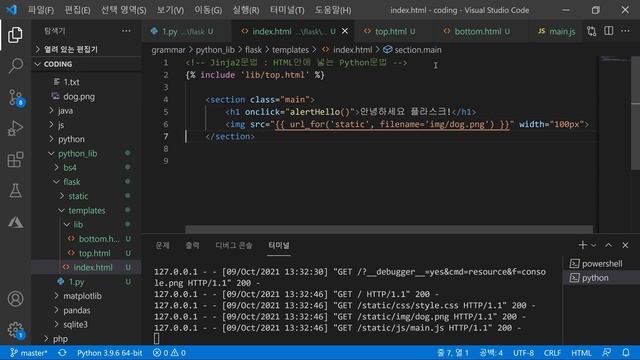Open the new terminal launch profile dropdown
This screenshot has width=640, height=360.
click(593, 245)
